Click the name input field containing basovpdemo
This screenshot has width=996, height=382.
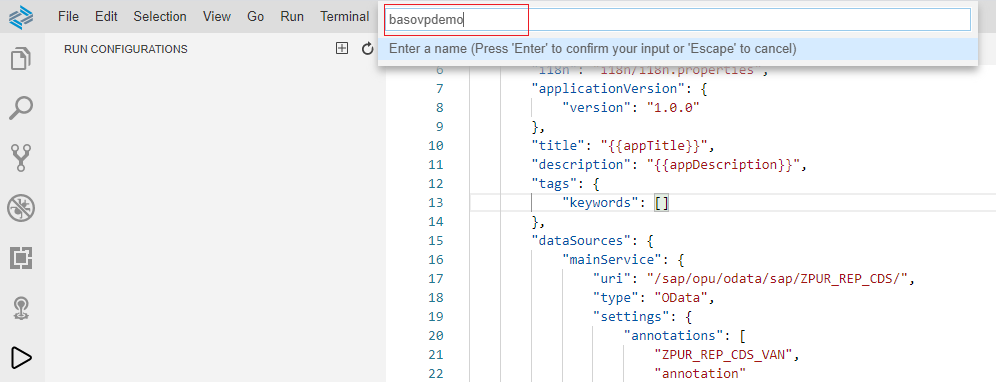tap(677, 20)
